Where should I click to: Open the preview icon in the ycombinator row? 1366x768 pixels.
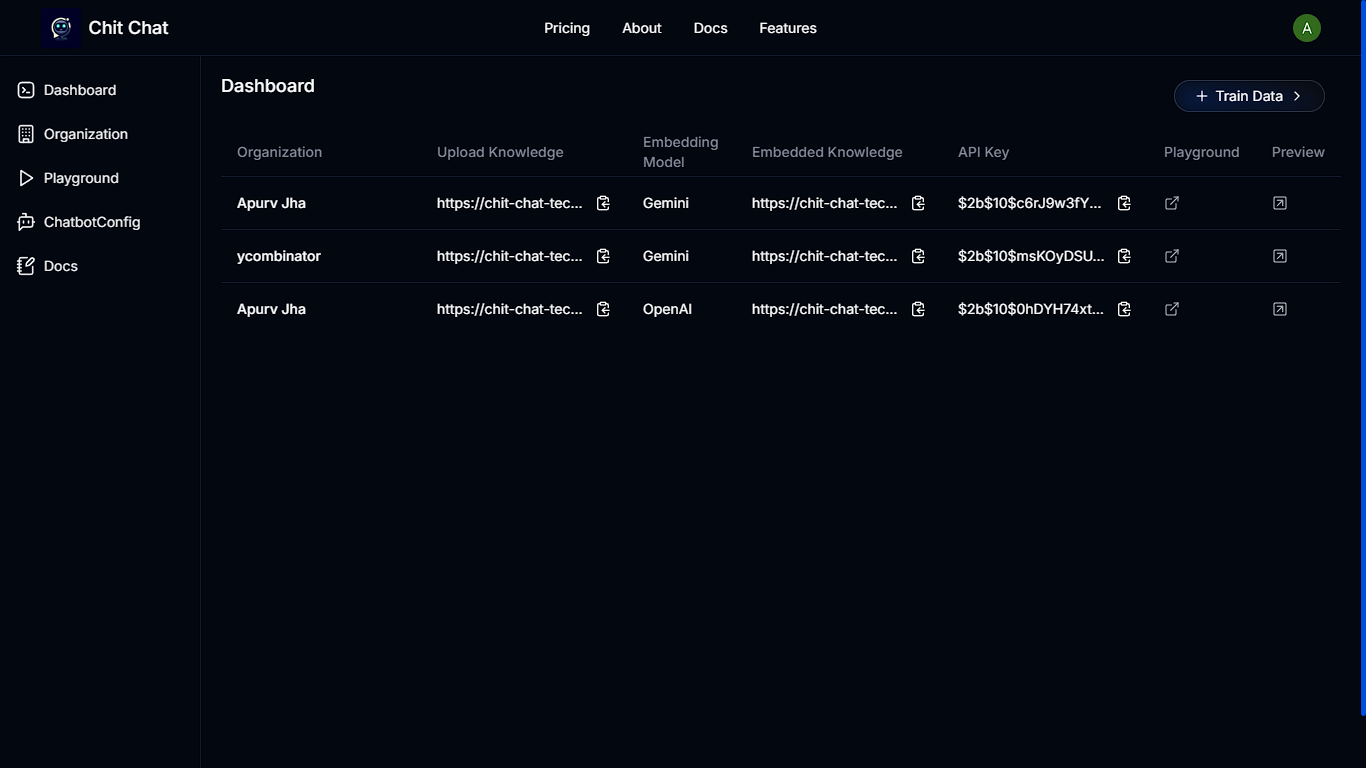pyautogui.click(x=1279, y=256)
